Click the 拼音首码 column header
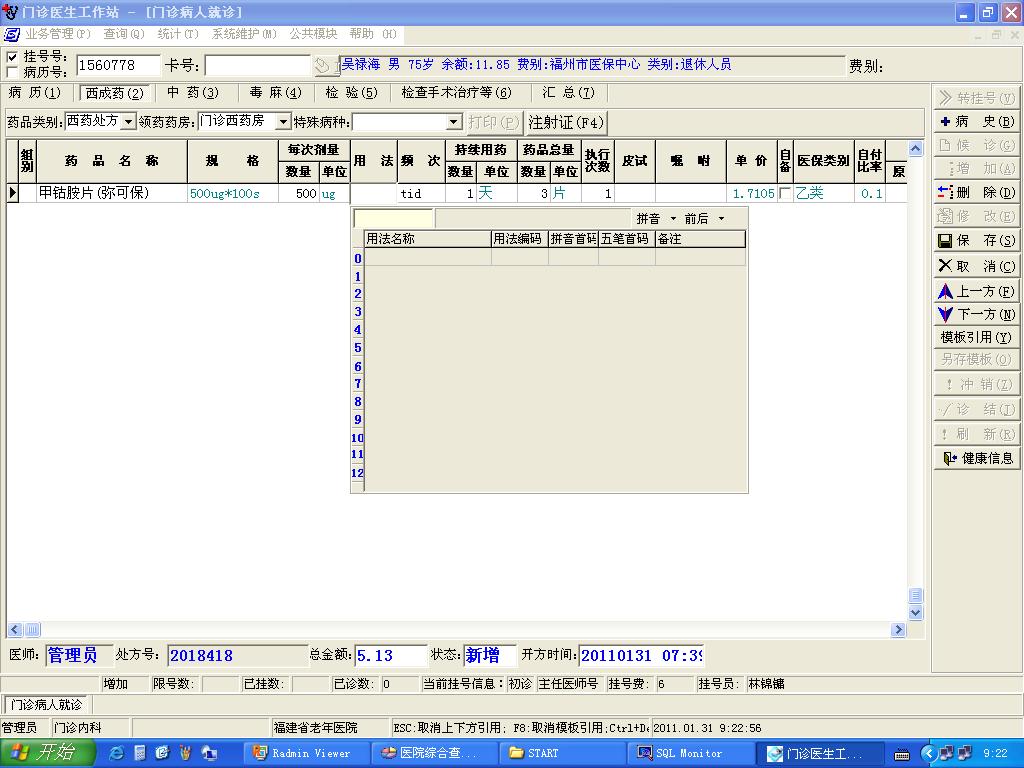This screenshot has height=768, width=1024. tap(573, 239)
